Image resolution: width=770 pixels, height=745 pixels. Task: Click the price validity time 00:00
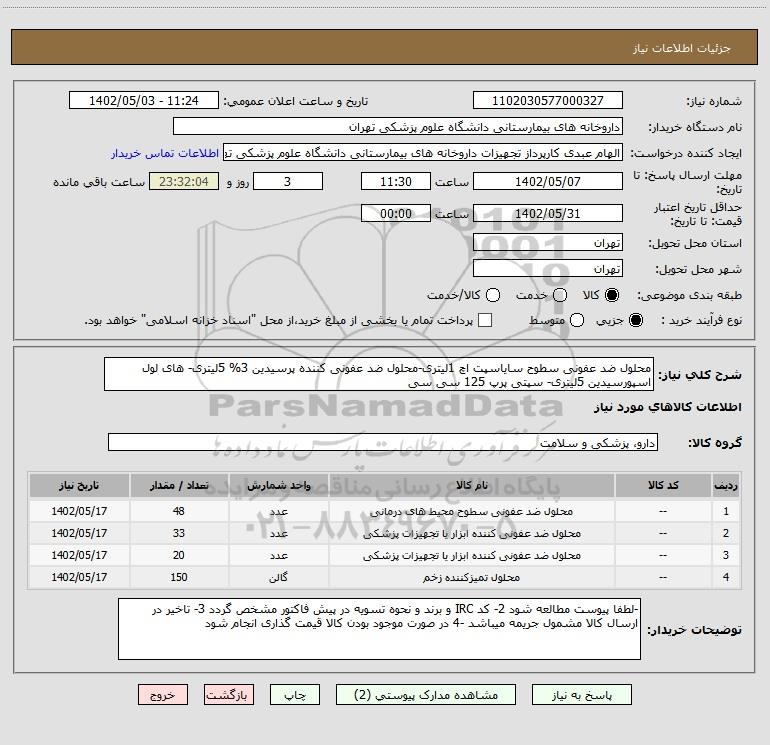[396, 213]
